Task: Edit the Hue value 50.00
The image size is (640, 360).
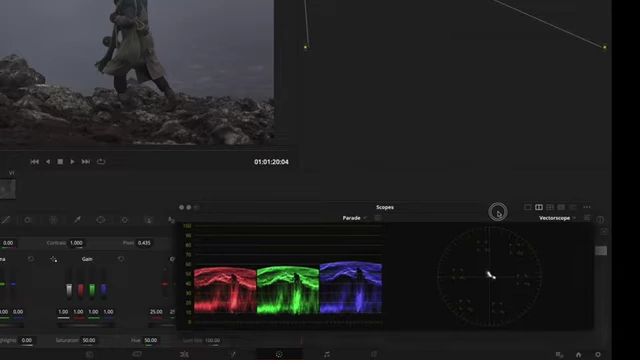Action: click(x=150, y=340)
